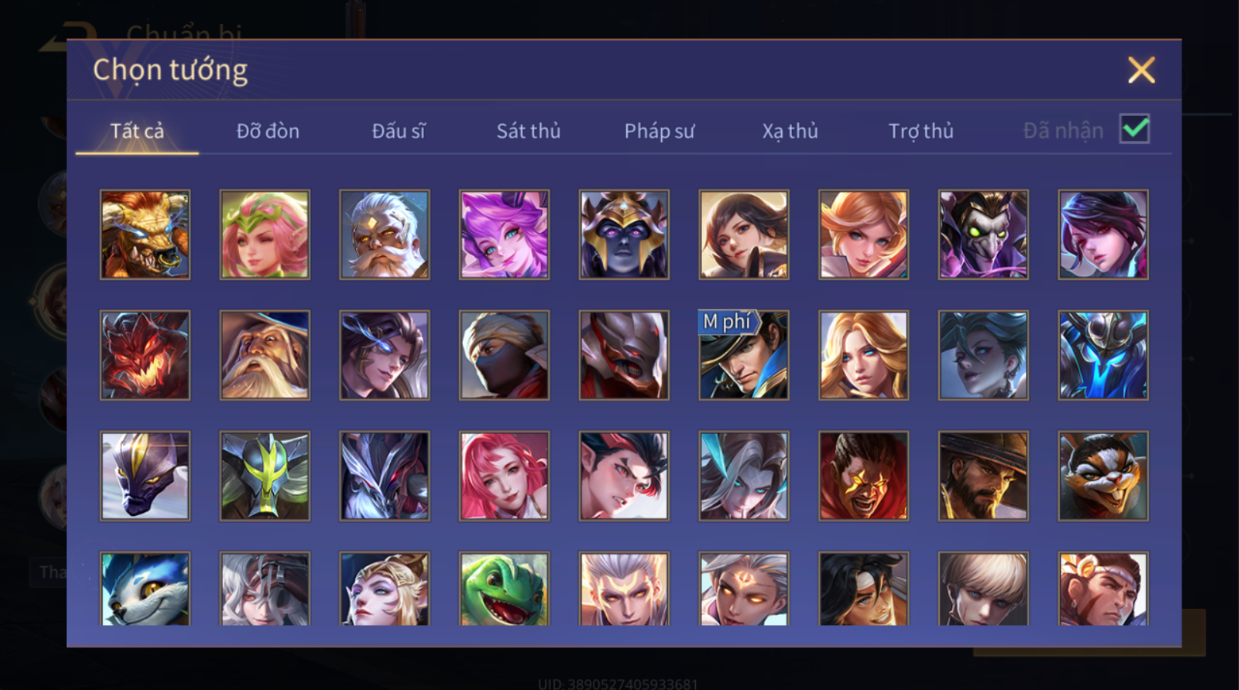This screenshot has width=1239, height=690.
Task: Select the wizard with wide-brimmed hat
Action: 265,355
